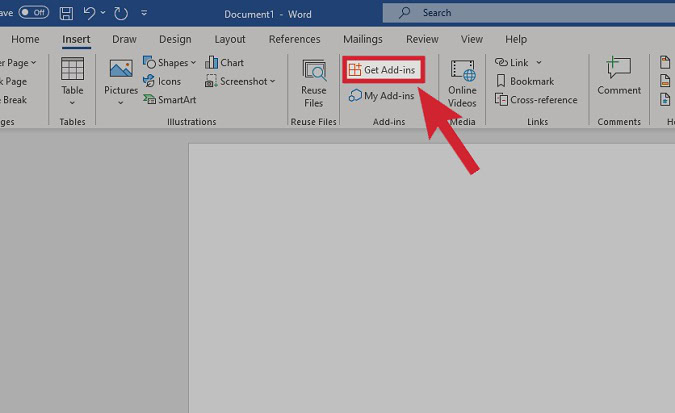
Task: Add a new Comment
Action: coord(619,75)
